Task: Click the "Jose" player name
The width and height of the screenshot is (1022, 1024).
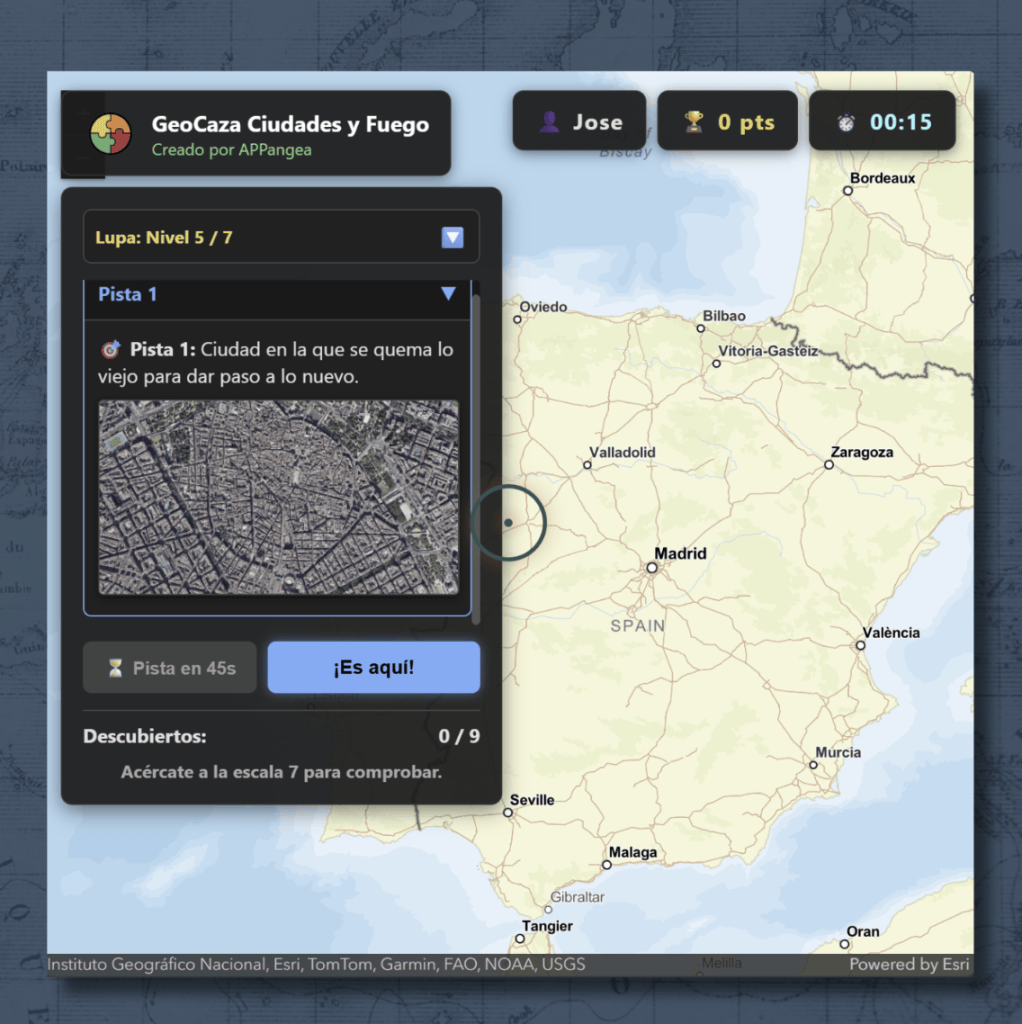Action: [x=598, y=122]
